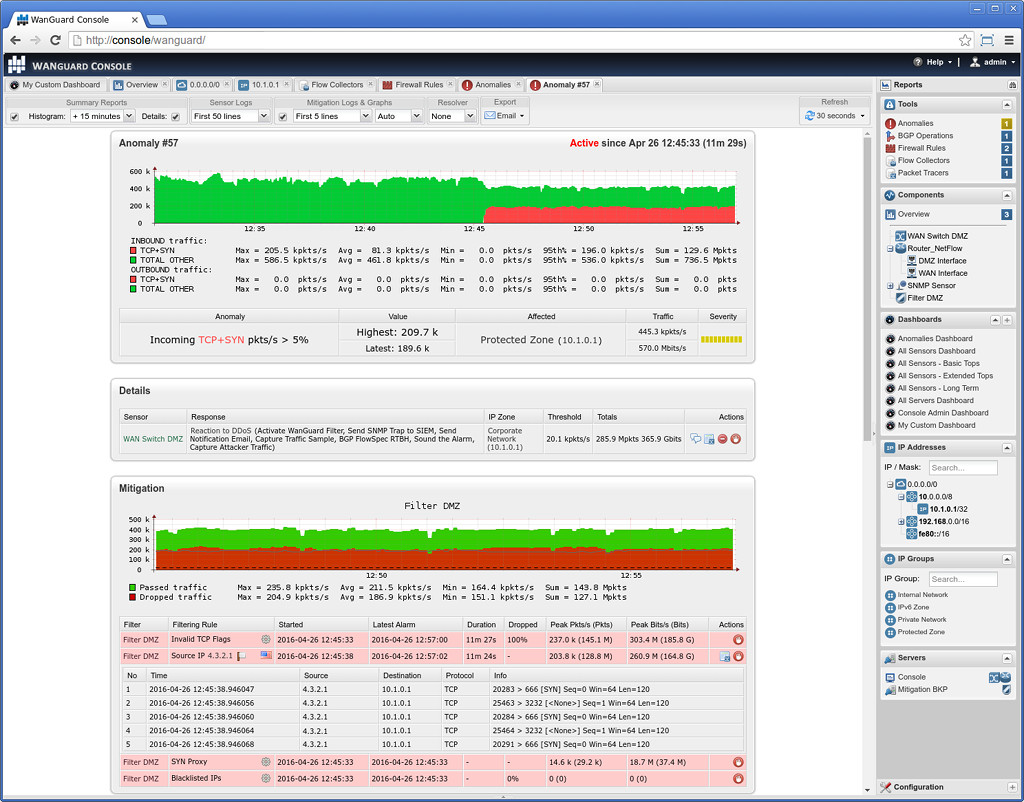This screenshot has width=1024, height=802.
Task: Close the Anomaly #57 tab
Action: pos(596,85)
